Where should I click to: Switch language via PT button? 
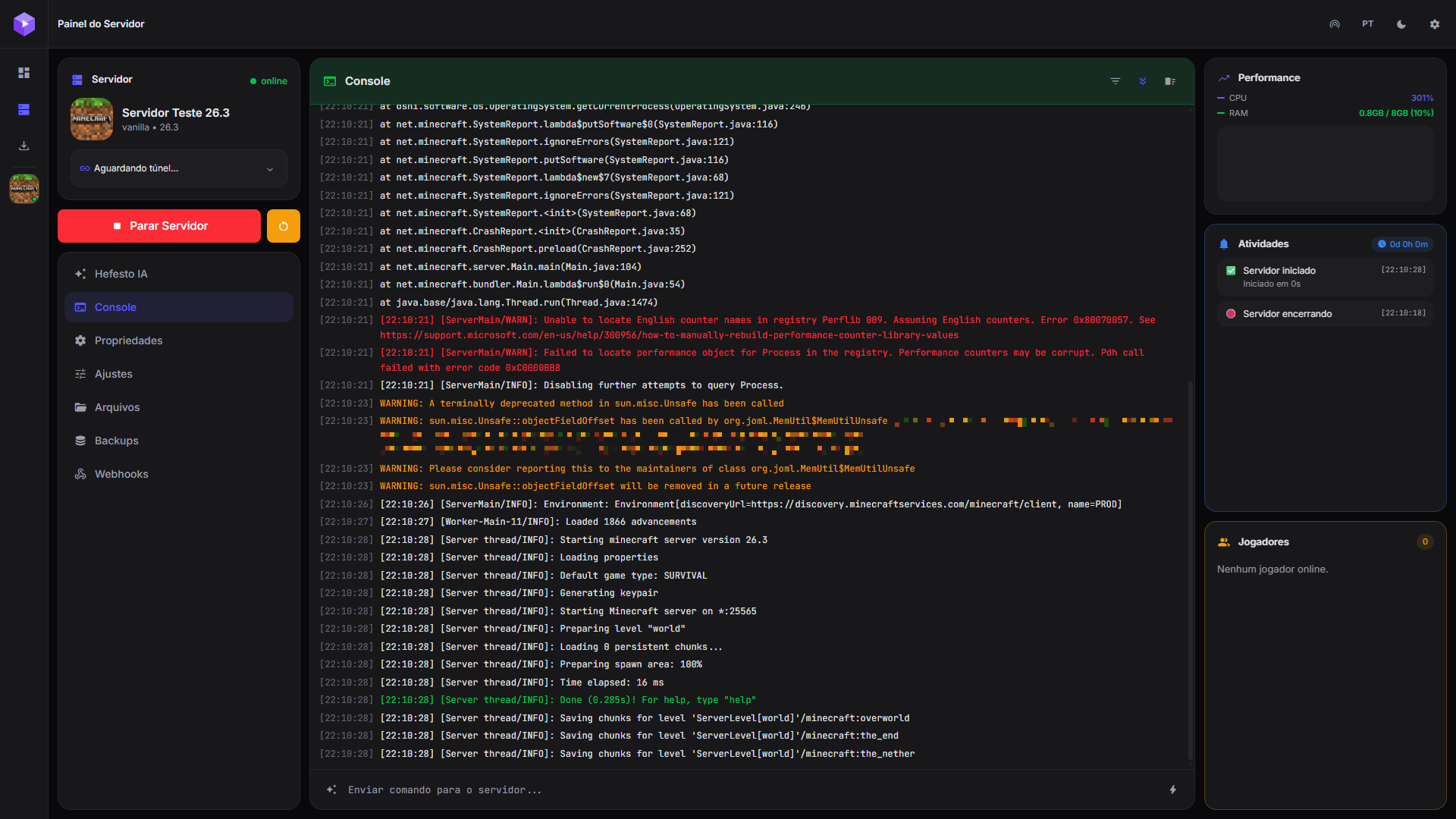1368,24
